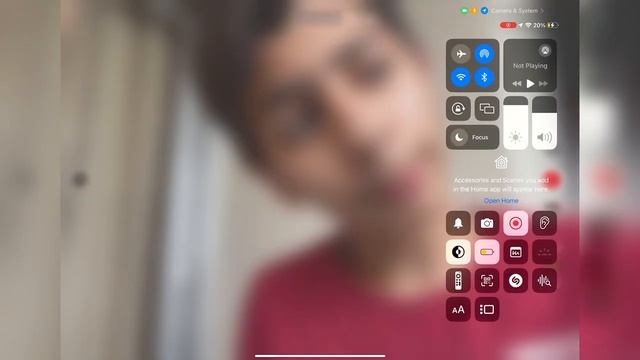Toggle Silent Mode with the bell
Viewport: 640px width, 360px height.
(458, 223)
